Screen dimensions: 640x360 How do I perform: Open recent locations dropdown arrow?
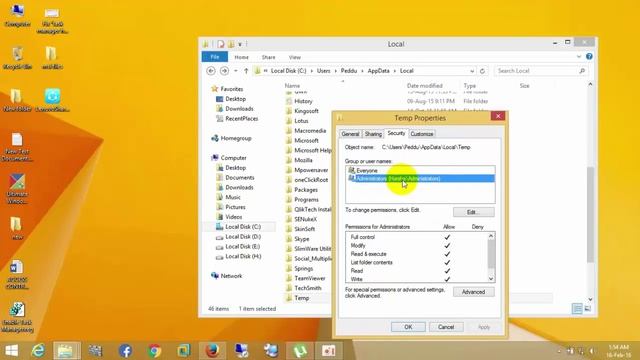(x=236, y=71)
